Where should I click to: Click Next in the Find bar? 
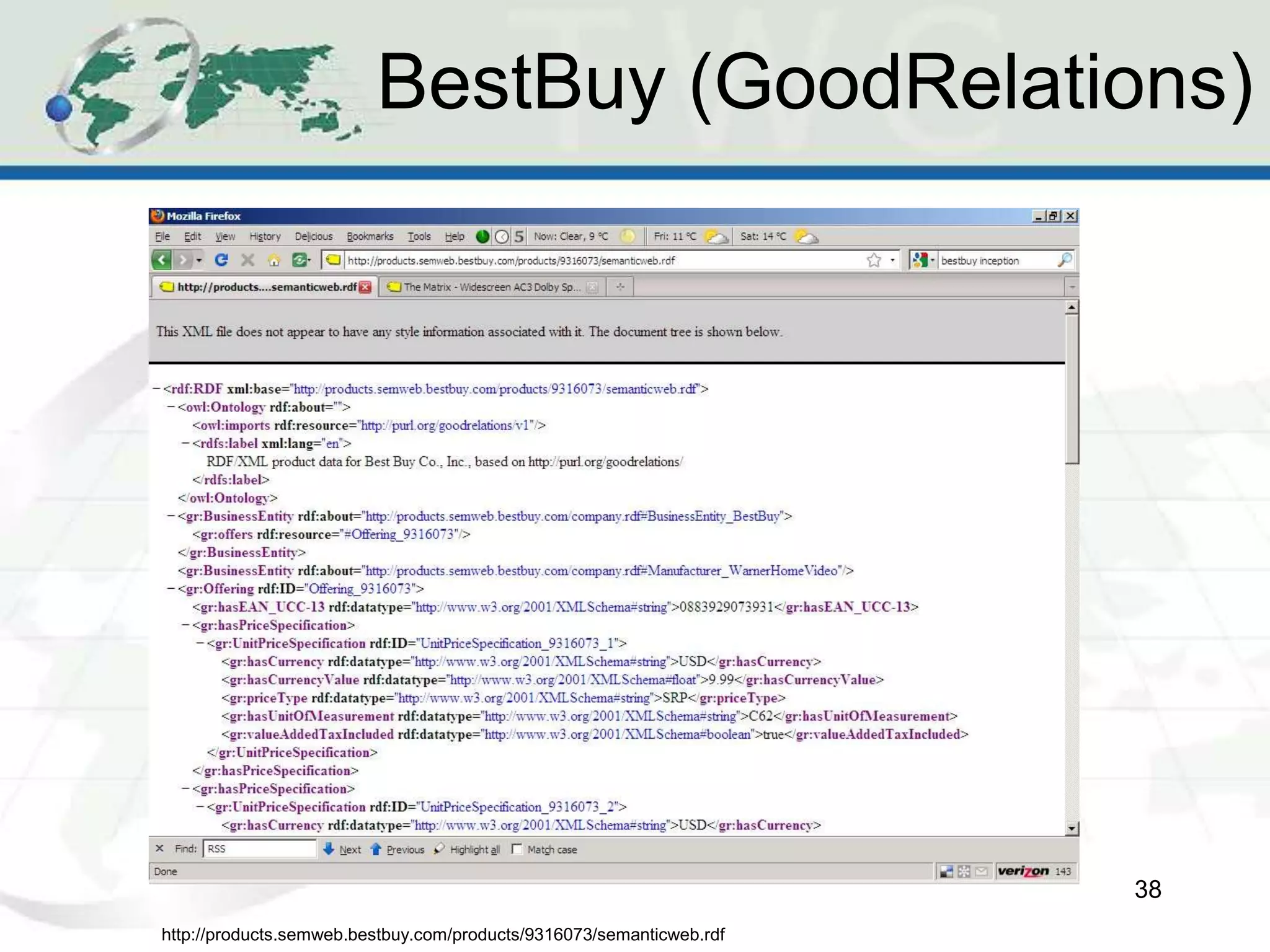tap(342, 849)
